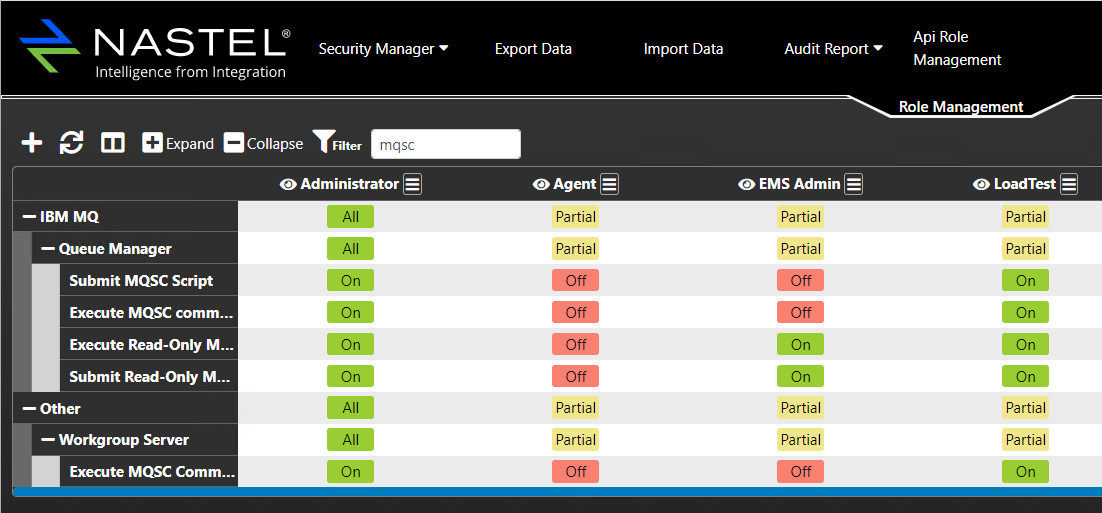The image size is (1102, 513).
Task: Open LoadTest column hamburger menu
Action: [1069, 185]
